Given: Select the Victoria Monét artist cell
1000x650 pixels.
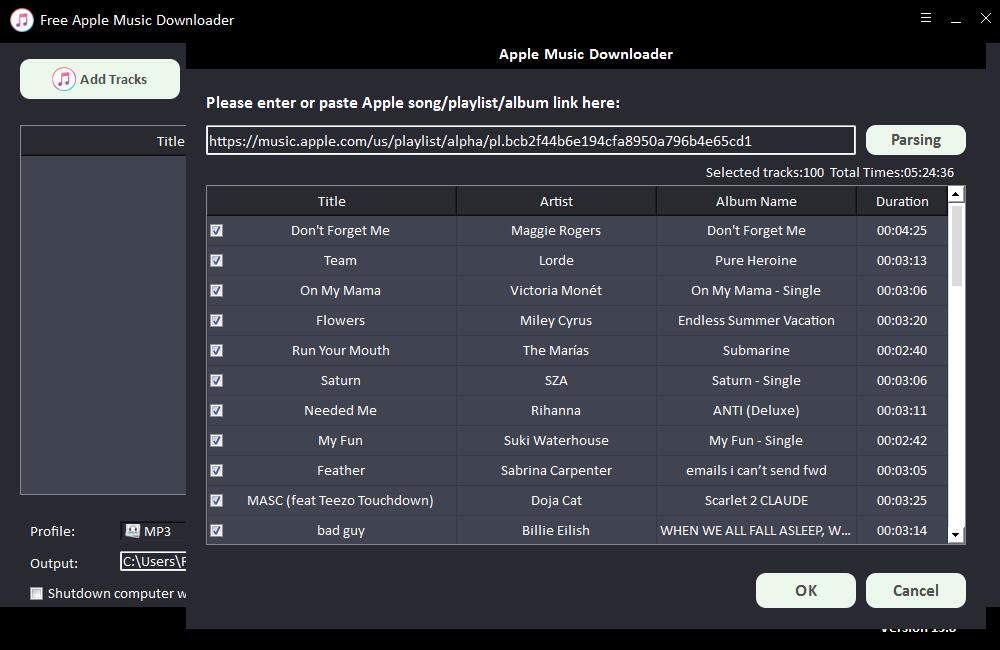Looking at the screenshot, I should (x=556, y=290).
